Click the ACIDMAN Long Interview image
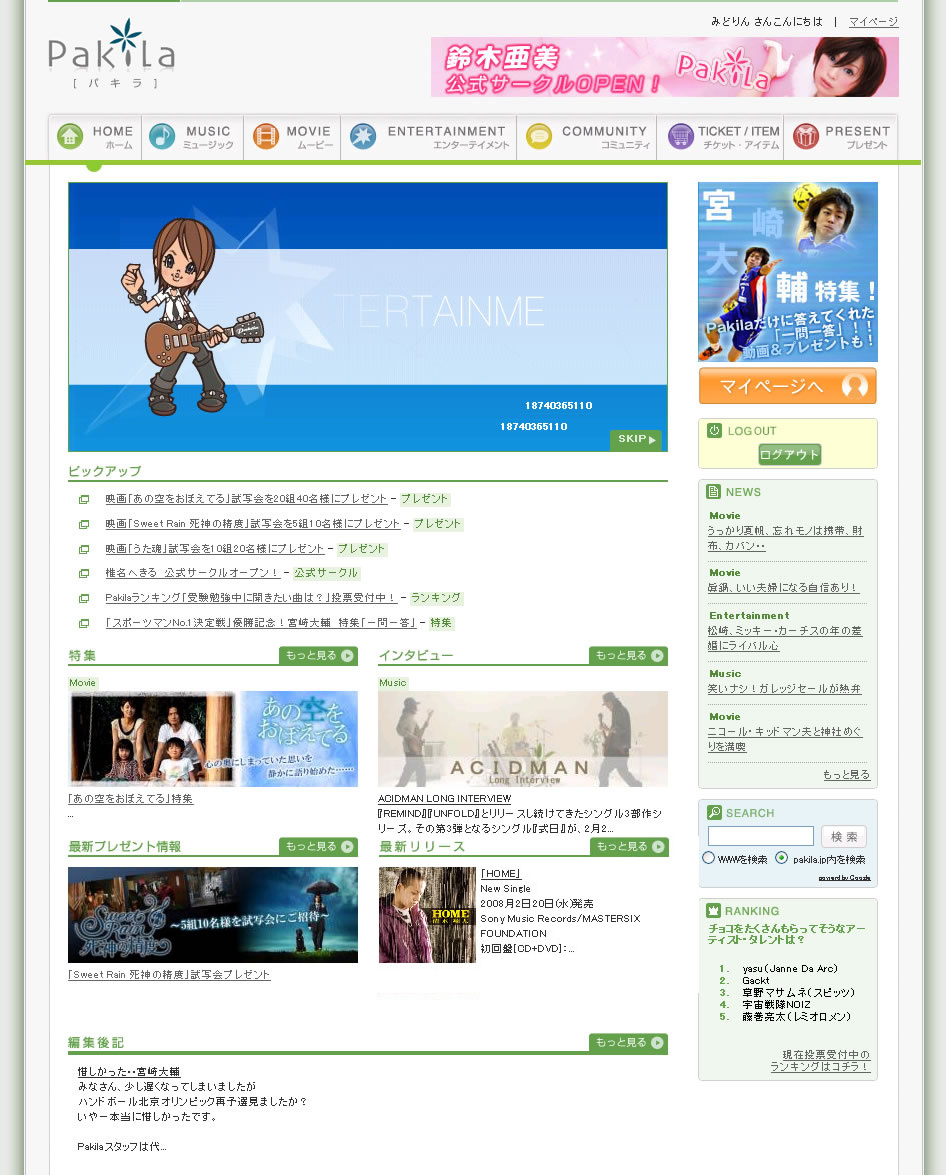 point(522,739)
